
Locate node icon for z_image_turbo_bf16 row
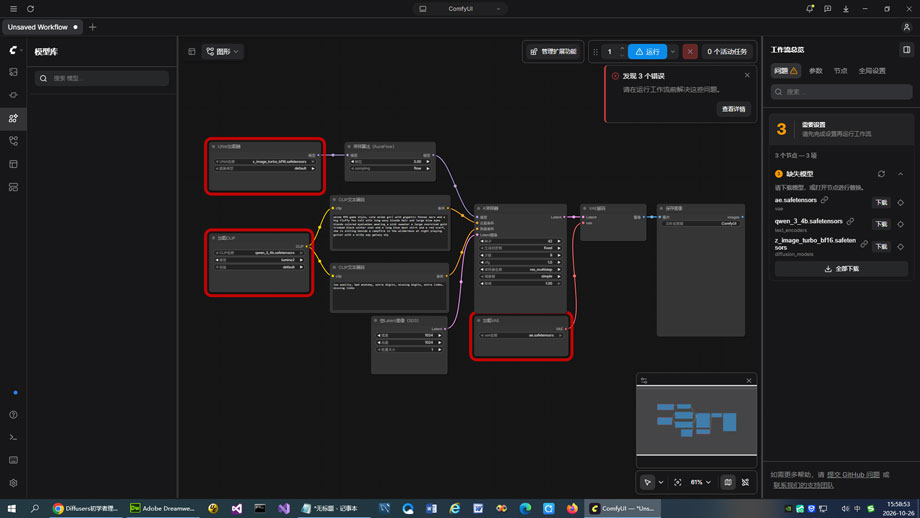pyautogui.click(x=901, y=246)
